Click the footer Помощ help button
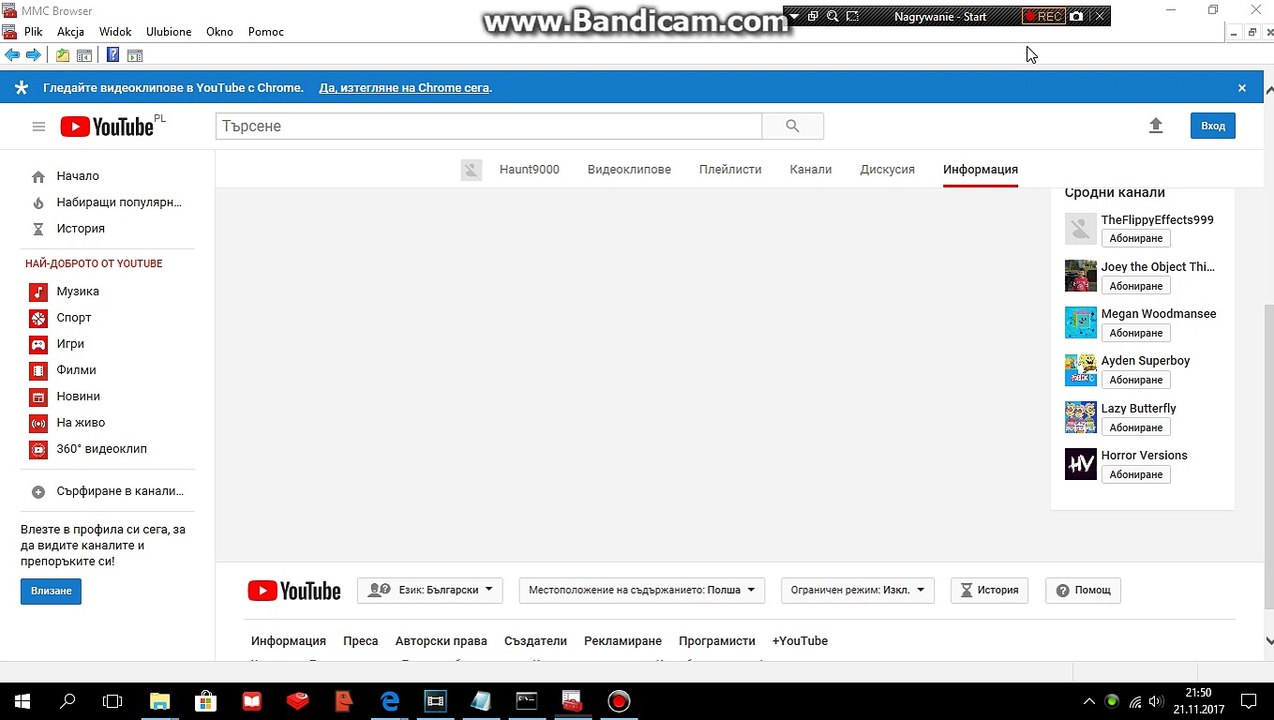This screenshot has width=1274, height=720. (x=1083, y=590)
